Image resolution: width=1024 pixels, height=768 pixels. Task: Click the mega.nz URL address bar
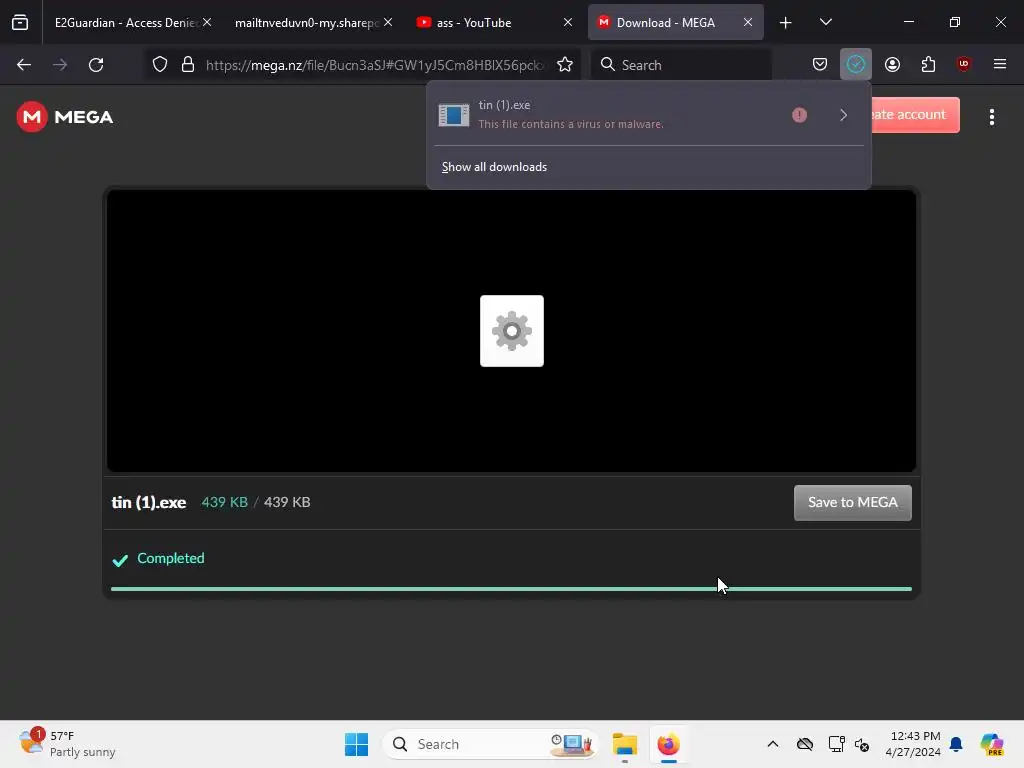(x=374, y=65)
